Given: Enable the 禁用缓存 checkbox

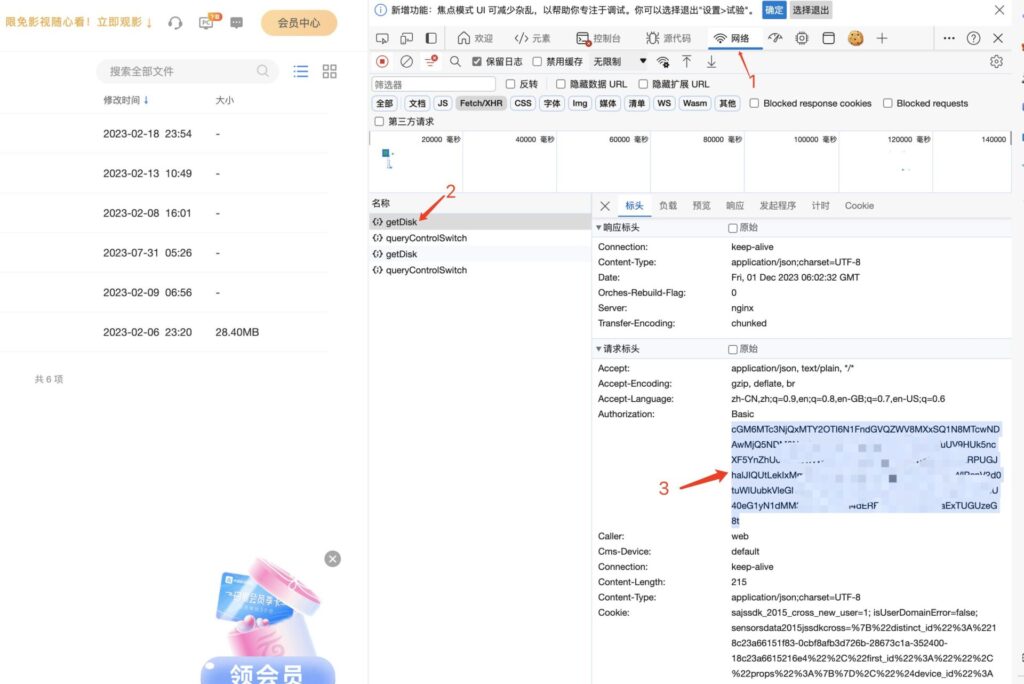Looking at the screenshot, I should (538, 61).
